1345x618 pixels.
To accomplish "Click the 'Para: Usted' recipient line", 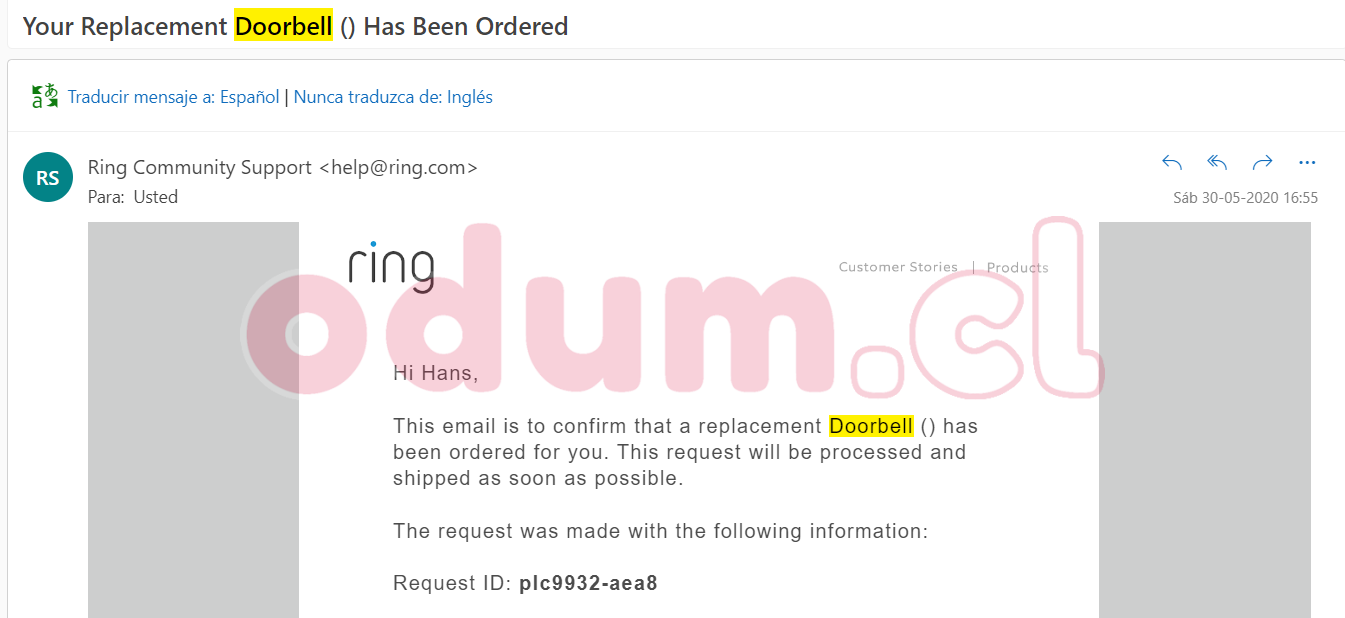I will pyautogui.click(x=133, y=197).
